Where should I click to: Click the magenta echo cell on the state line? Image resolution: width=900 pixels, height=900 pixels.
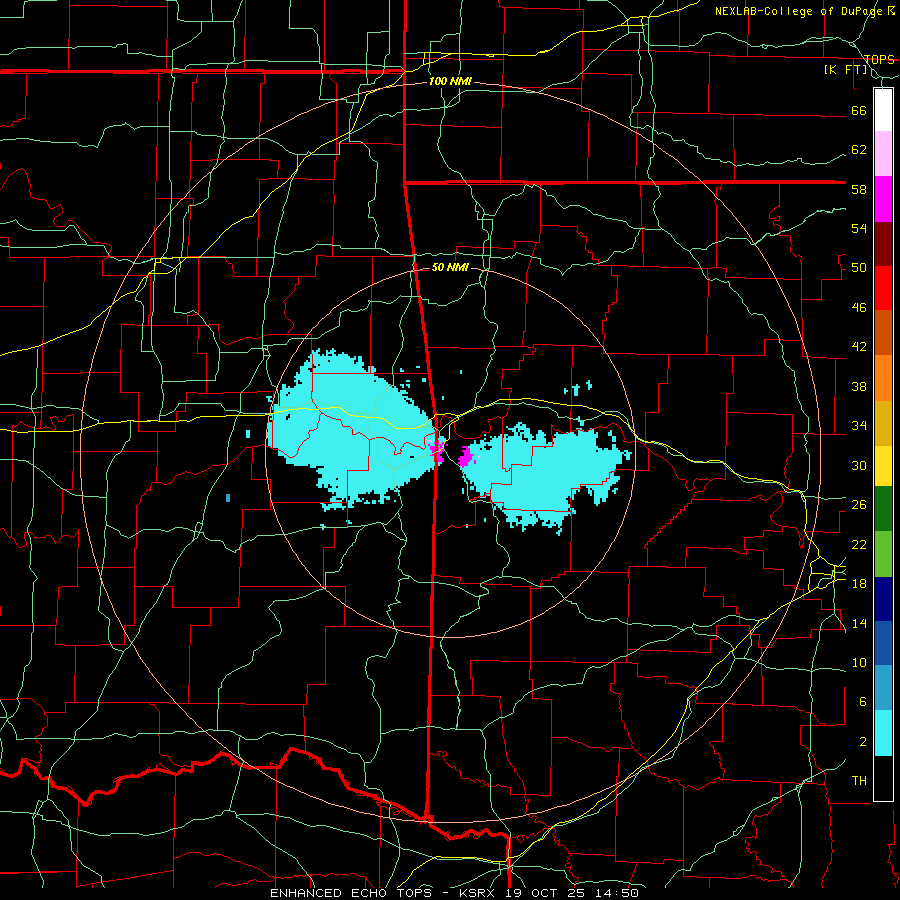point(437,451)
